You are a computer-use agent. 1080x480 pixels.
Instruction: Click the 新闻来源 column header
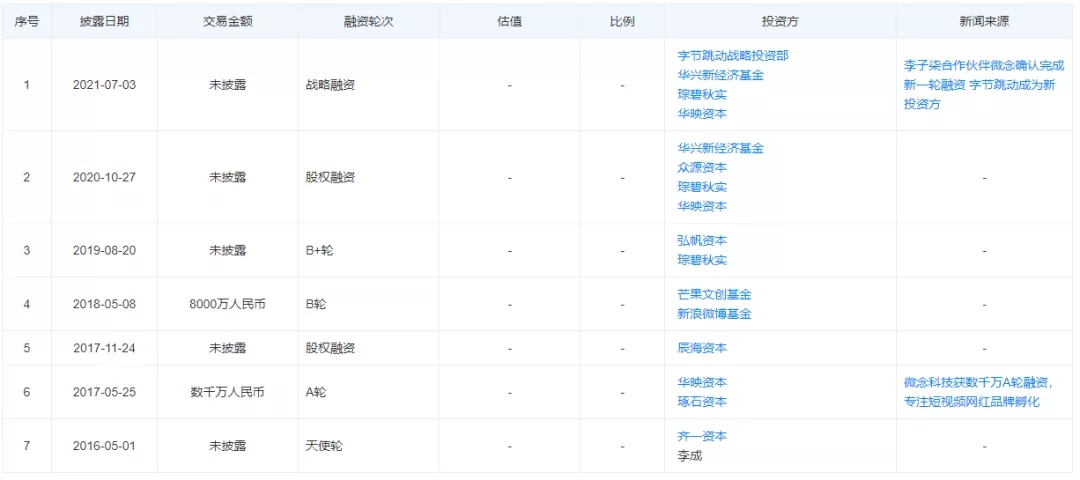pyautogui.click(x=984, y=21)
